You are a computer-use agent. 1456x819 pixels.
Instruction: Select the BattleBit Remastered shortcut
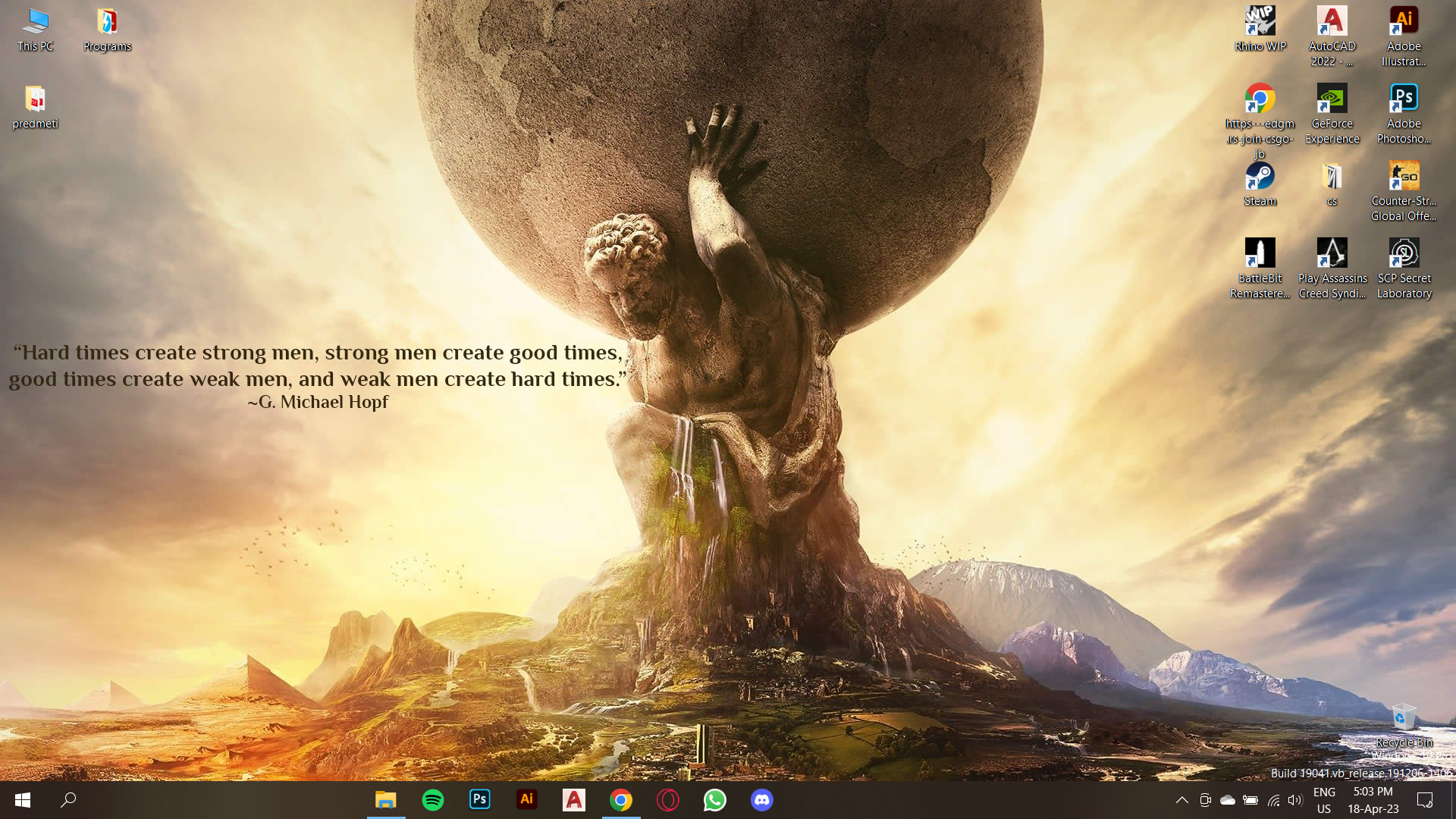[x=1260, y=268]
